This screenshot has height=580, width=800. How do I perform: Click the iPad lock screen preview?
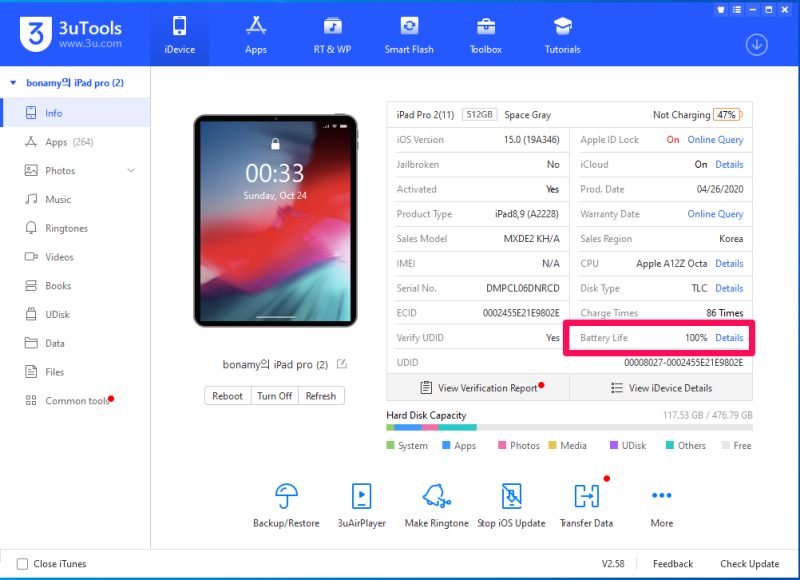tap(276, 220)
